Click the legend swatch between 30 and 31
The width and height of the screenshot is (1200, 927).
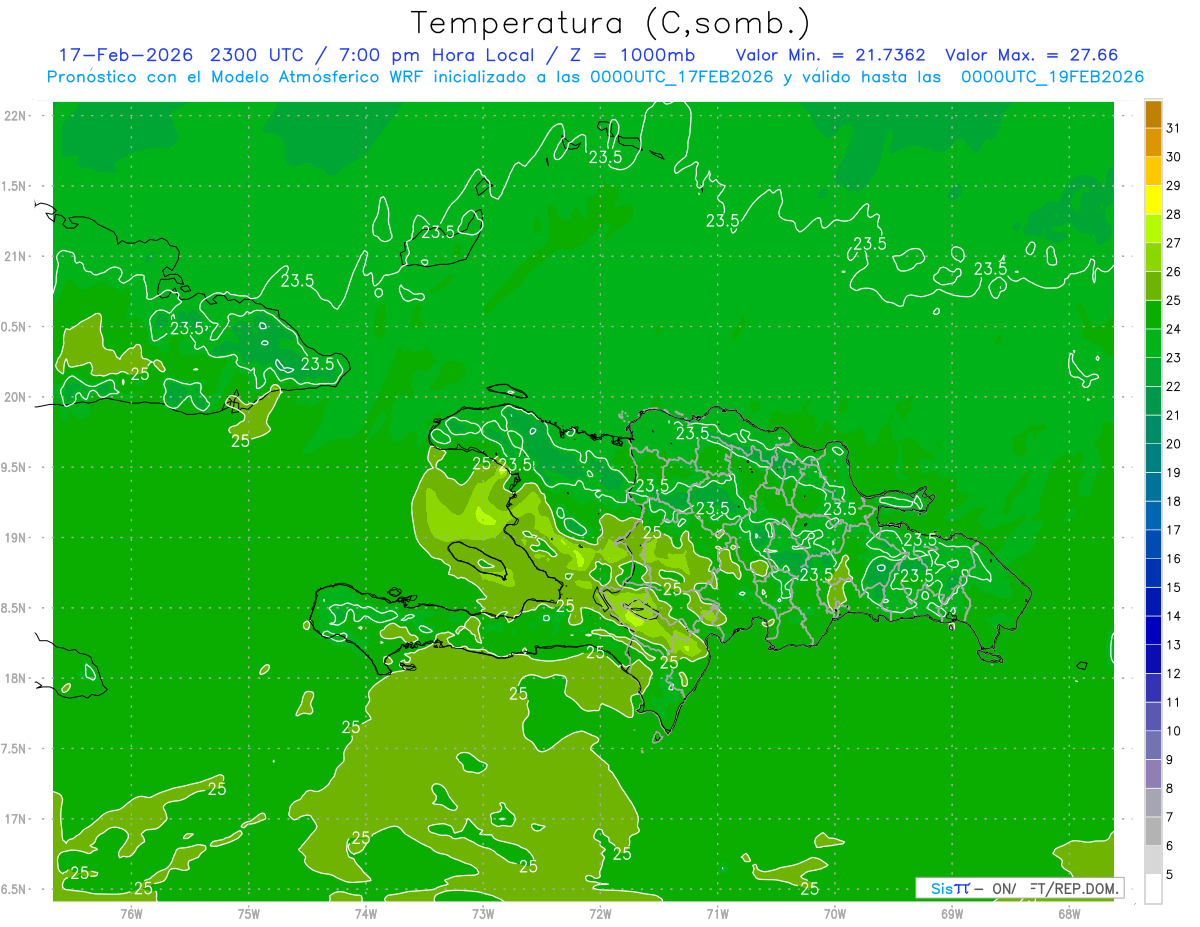(1153, 142)
